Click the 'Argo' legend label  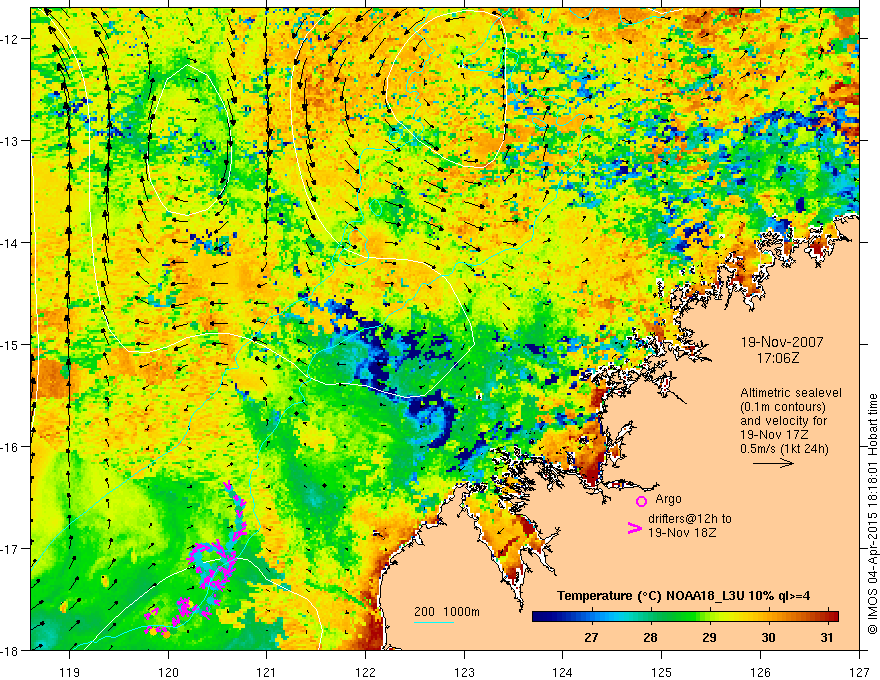click(x=668, y=499)
